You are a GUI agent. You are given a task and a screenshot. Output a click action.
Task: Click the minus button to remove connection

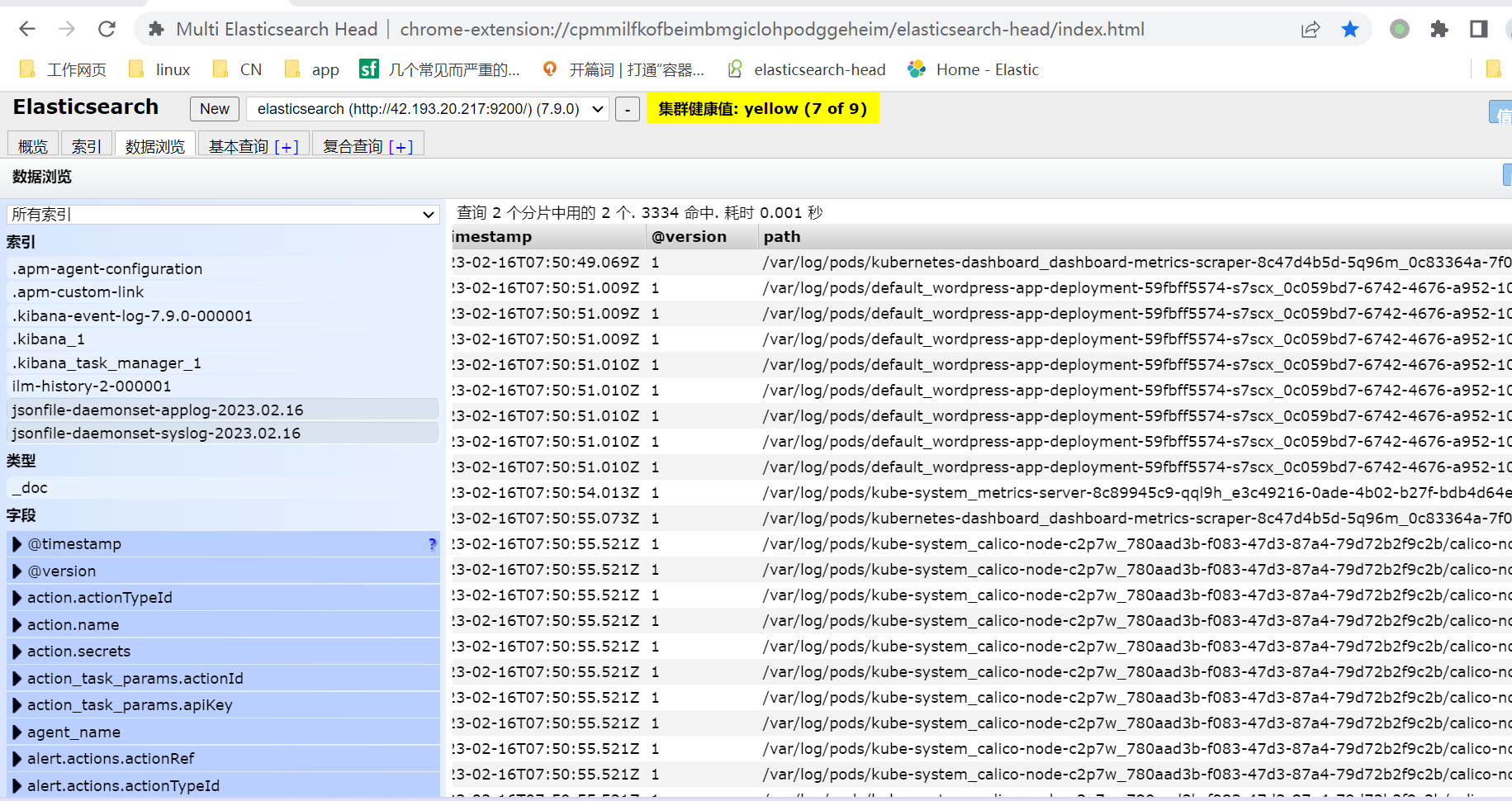point(628,109)
